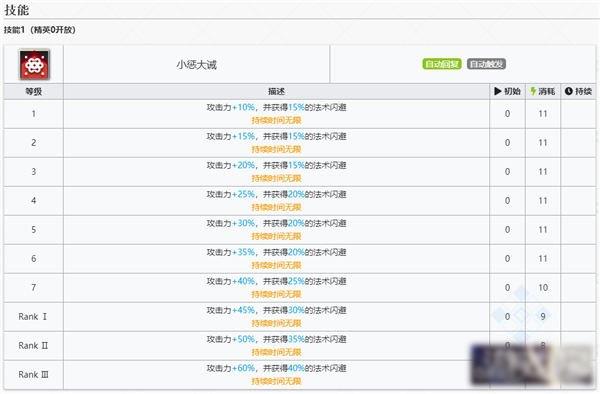Select the Rank II row label
Viewport: 600px width, 394px height.
[33, 346]
